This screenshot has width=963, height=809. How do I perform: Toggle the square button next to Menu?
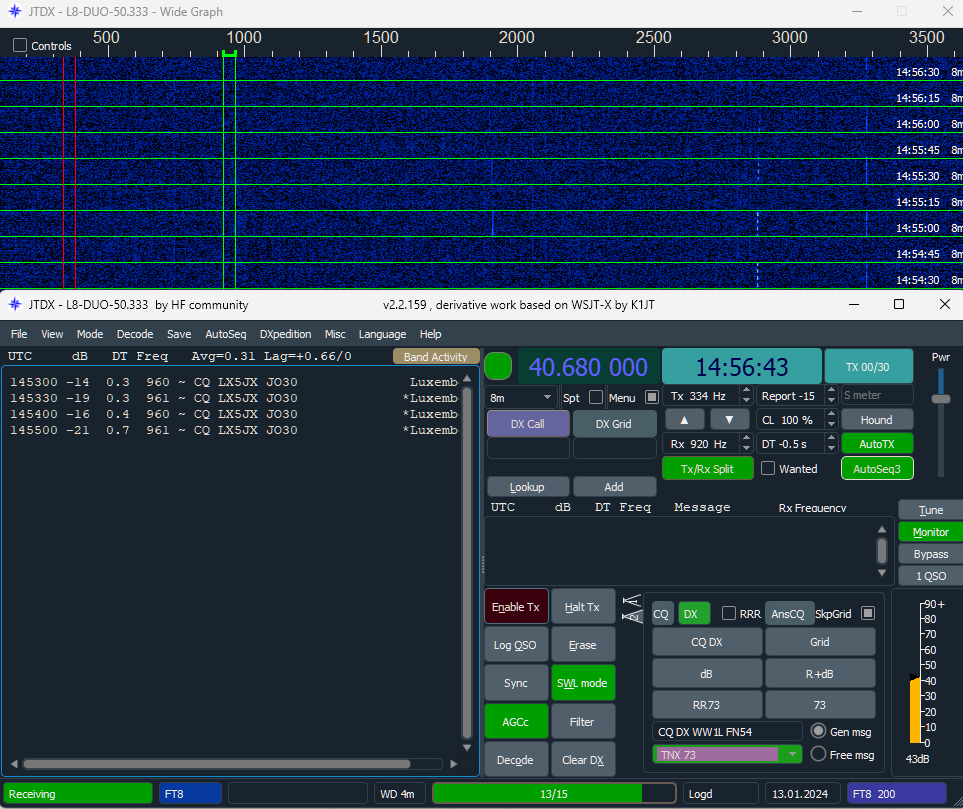point(652,397)
